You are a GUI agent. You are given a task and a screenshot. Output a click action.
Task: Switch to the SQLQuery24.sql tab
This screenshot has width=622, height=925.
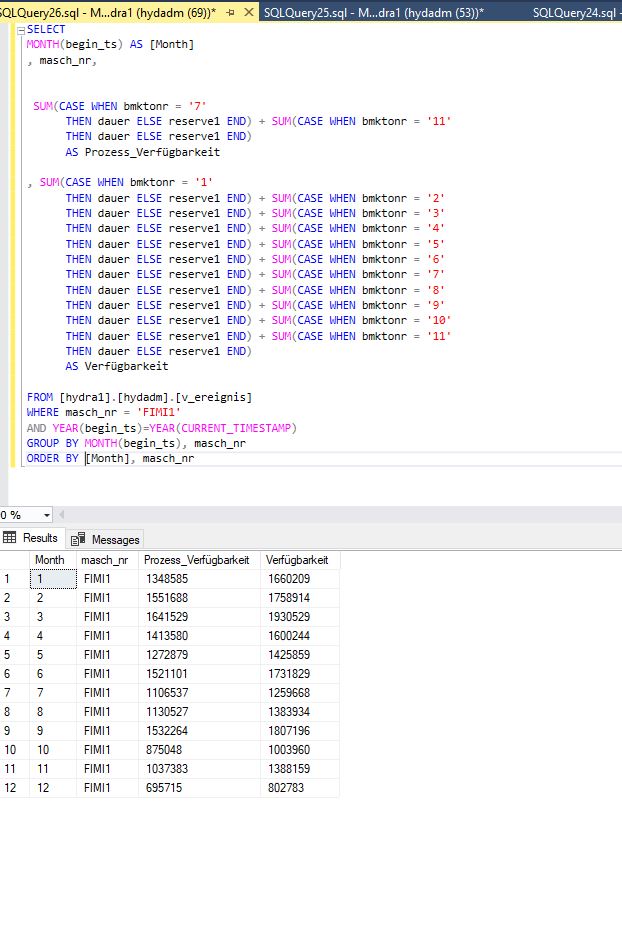tap(576, 12)
